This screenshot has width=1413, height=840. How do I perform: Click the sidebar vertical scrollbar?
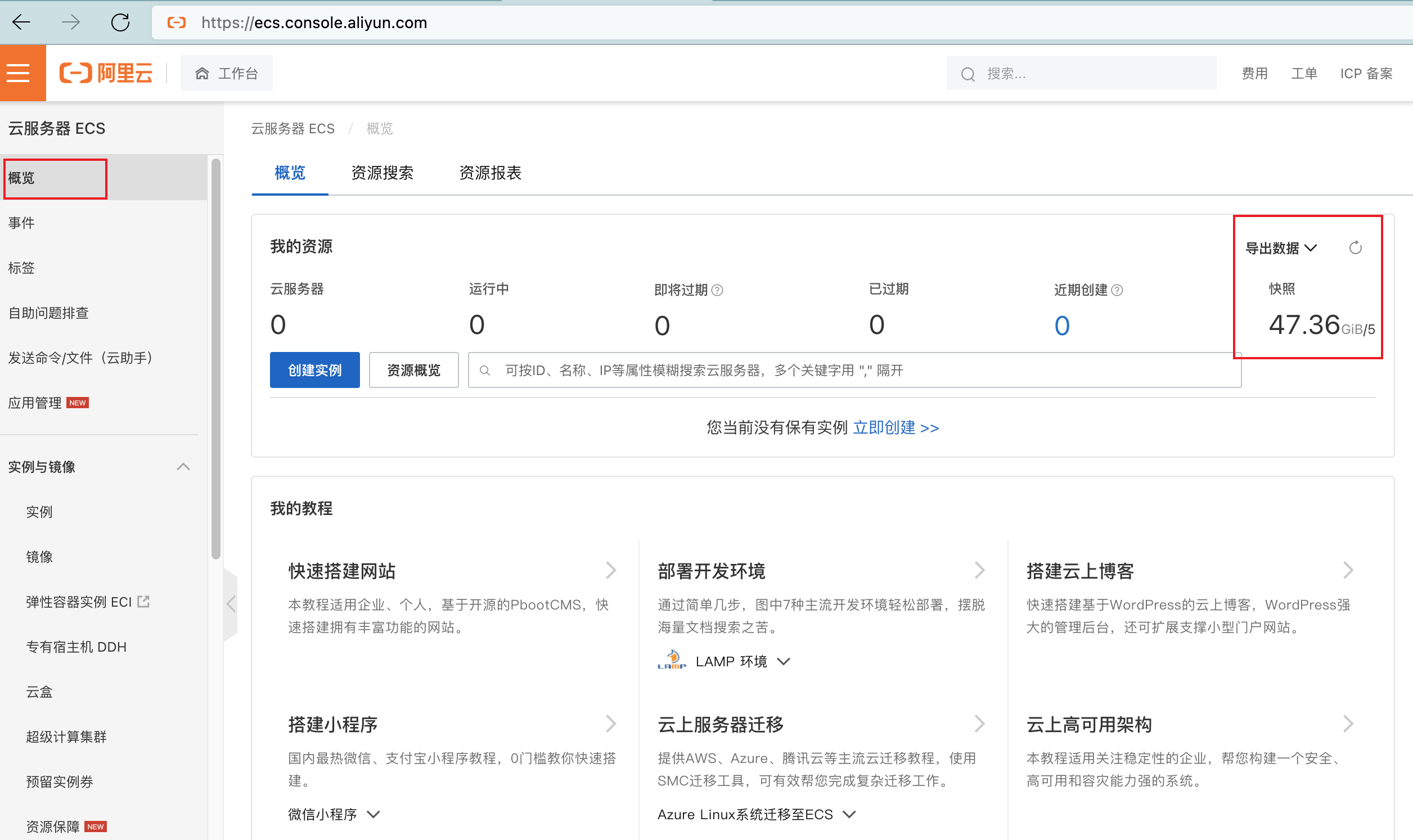click(x=215, y=359)
